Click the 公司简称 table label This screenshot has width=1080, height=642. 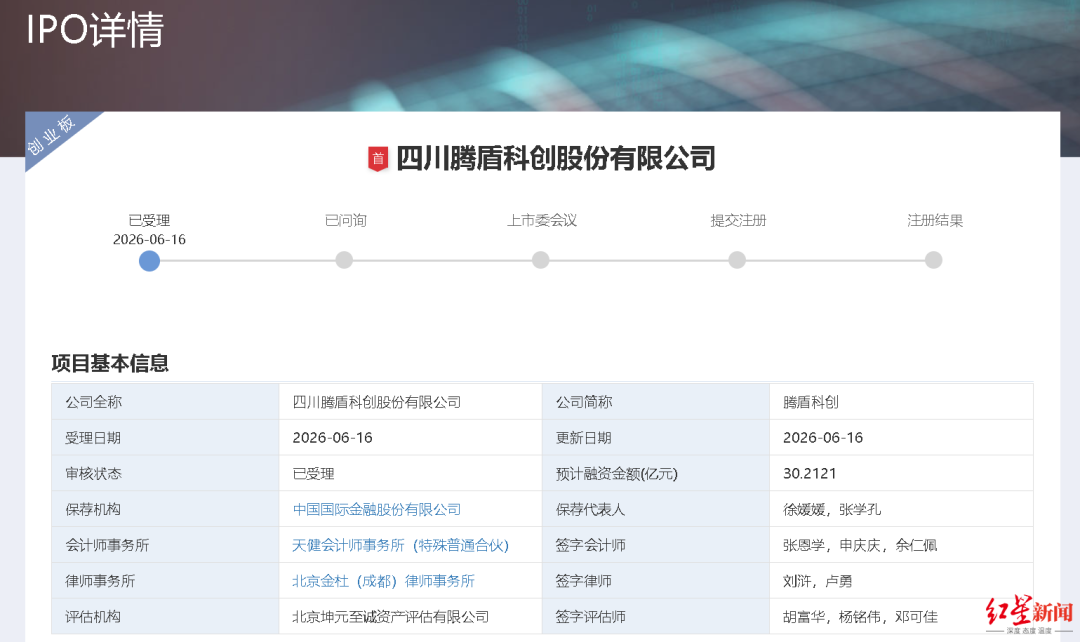click(x=584, y=402)
